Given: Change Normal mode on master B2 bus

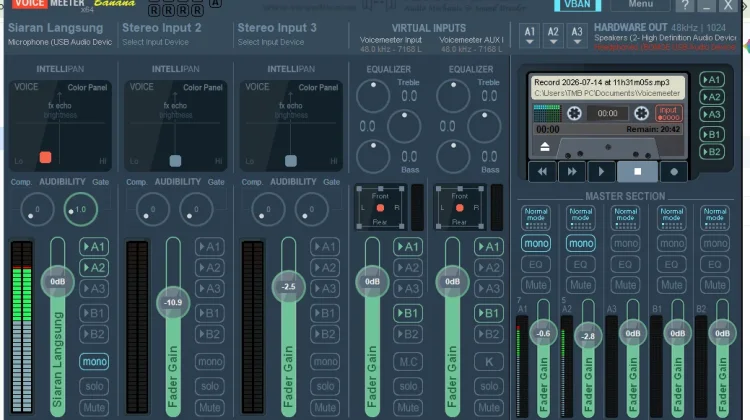Looking at the screenshot, I should (x=715, y=218).
